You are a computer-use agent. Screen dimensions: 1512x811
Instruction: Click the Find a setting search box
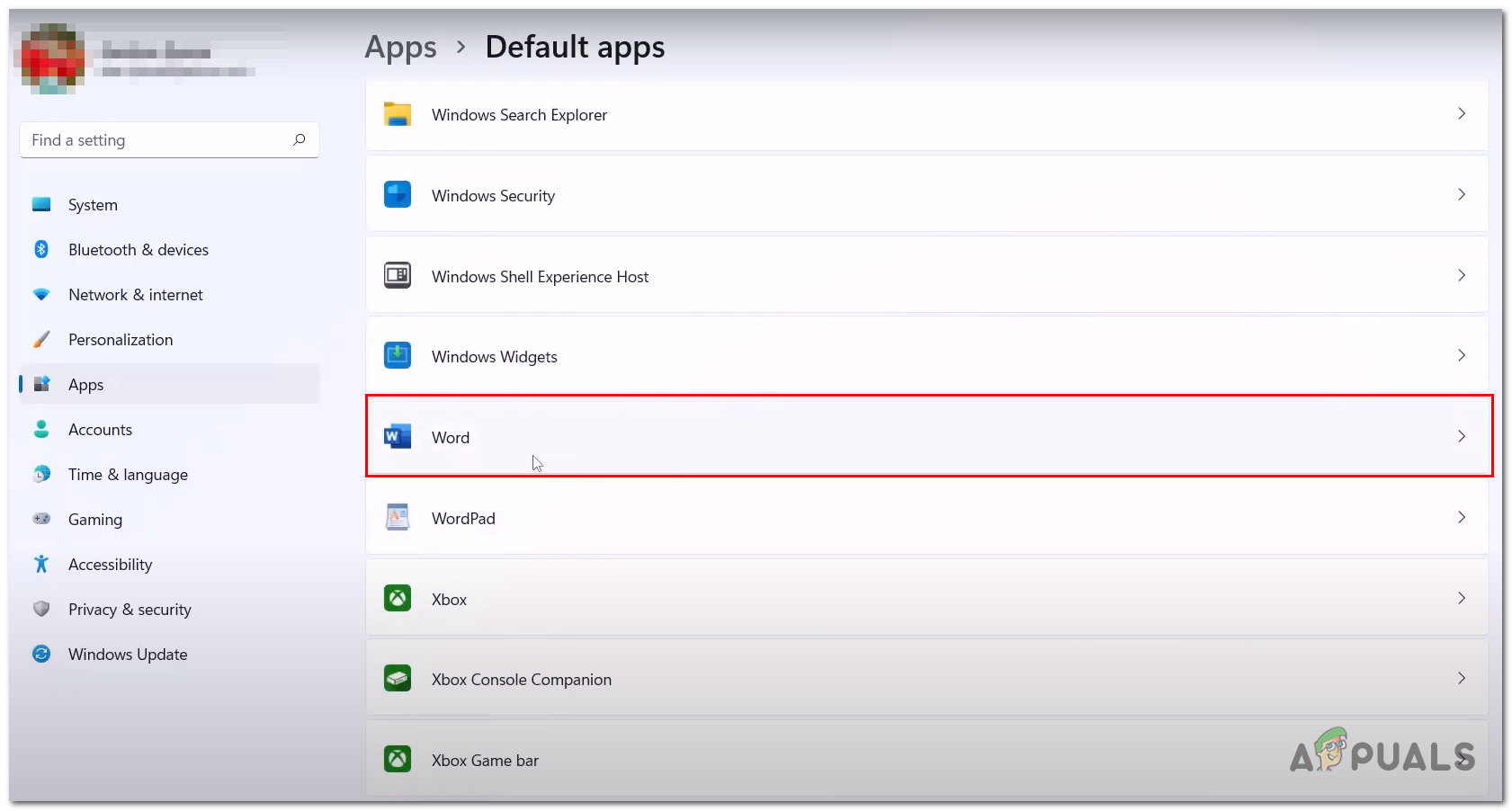[x=157, y=140]
